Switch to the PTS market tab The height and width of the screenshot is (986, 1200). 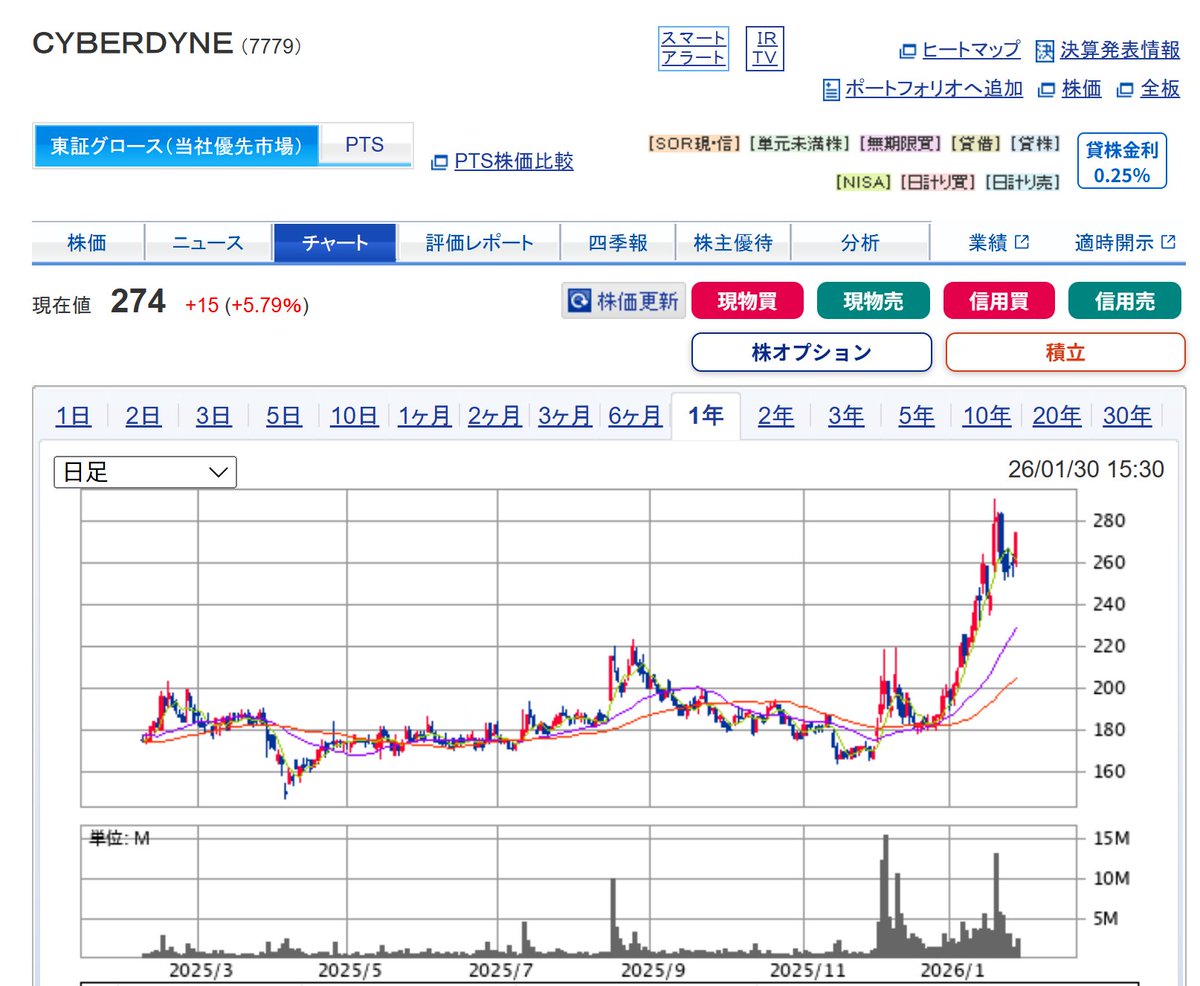coord(365,145)
